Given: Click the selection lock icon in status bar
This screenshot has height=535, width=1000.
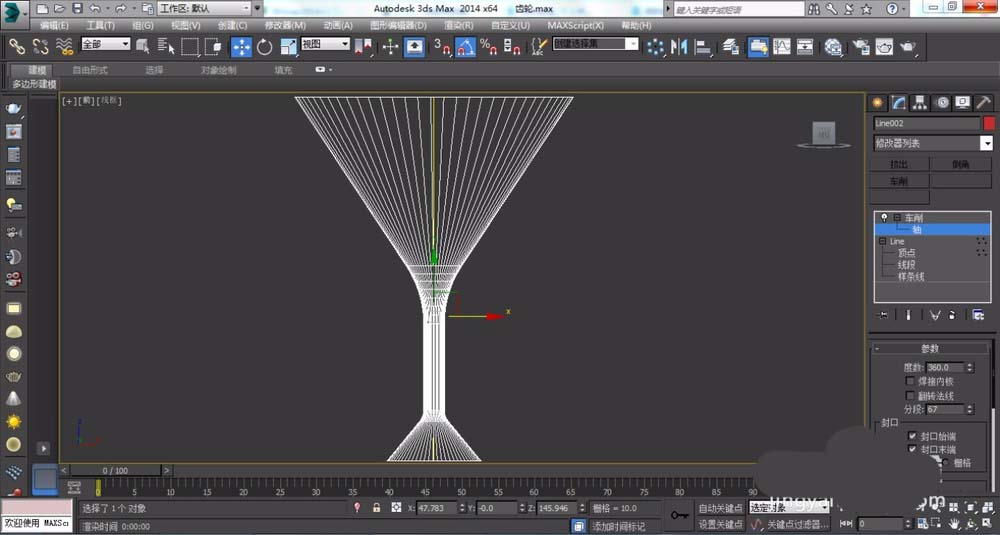Looking at the screenshot, I should [x=376, y=508].
